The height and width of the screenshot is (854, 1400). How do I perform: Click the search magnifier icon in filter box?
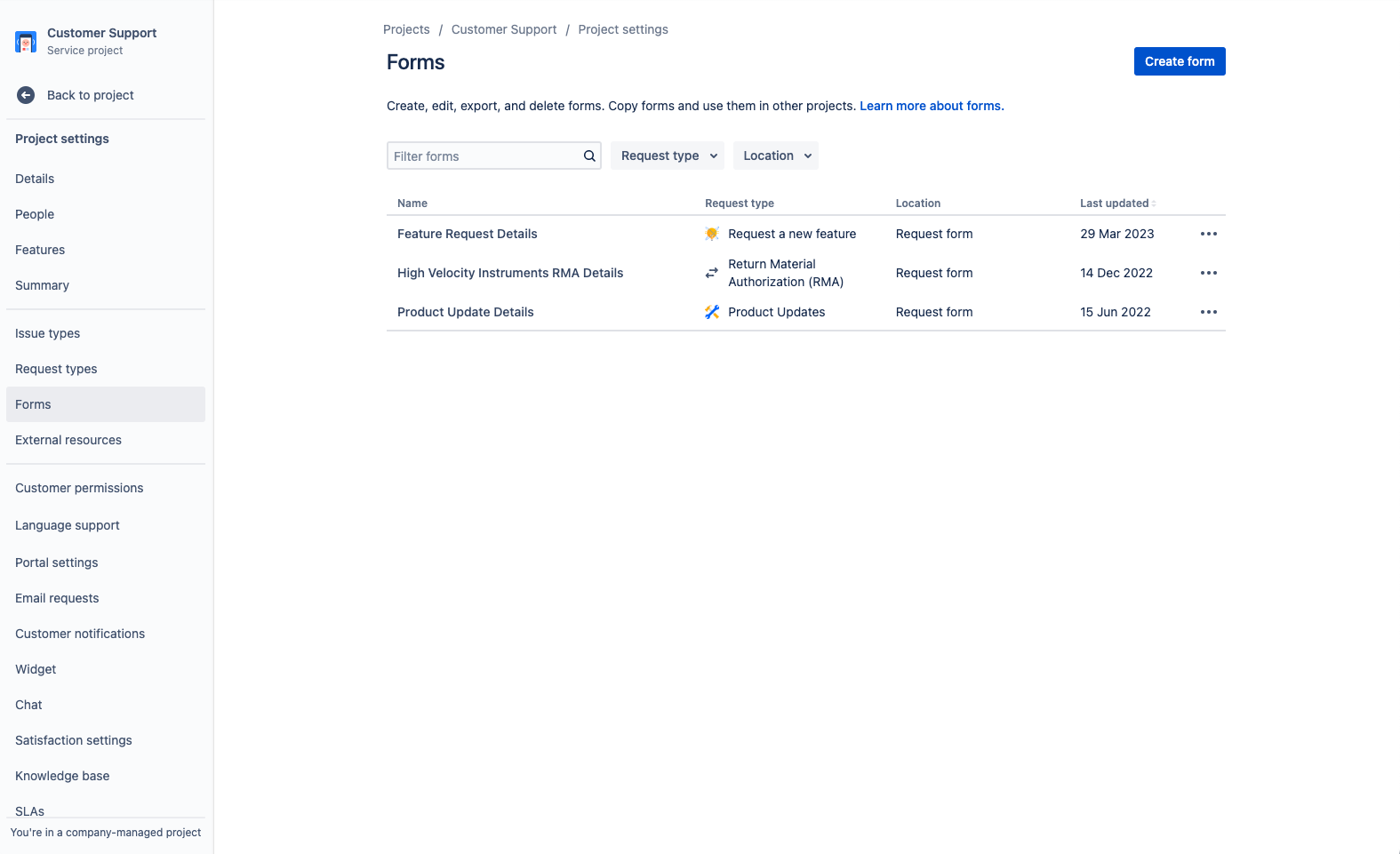click(589, 156)
